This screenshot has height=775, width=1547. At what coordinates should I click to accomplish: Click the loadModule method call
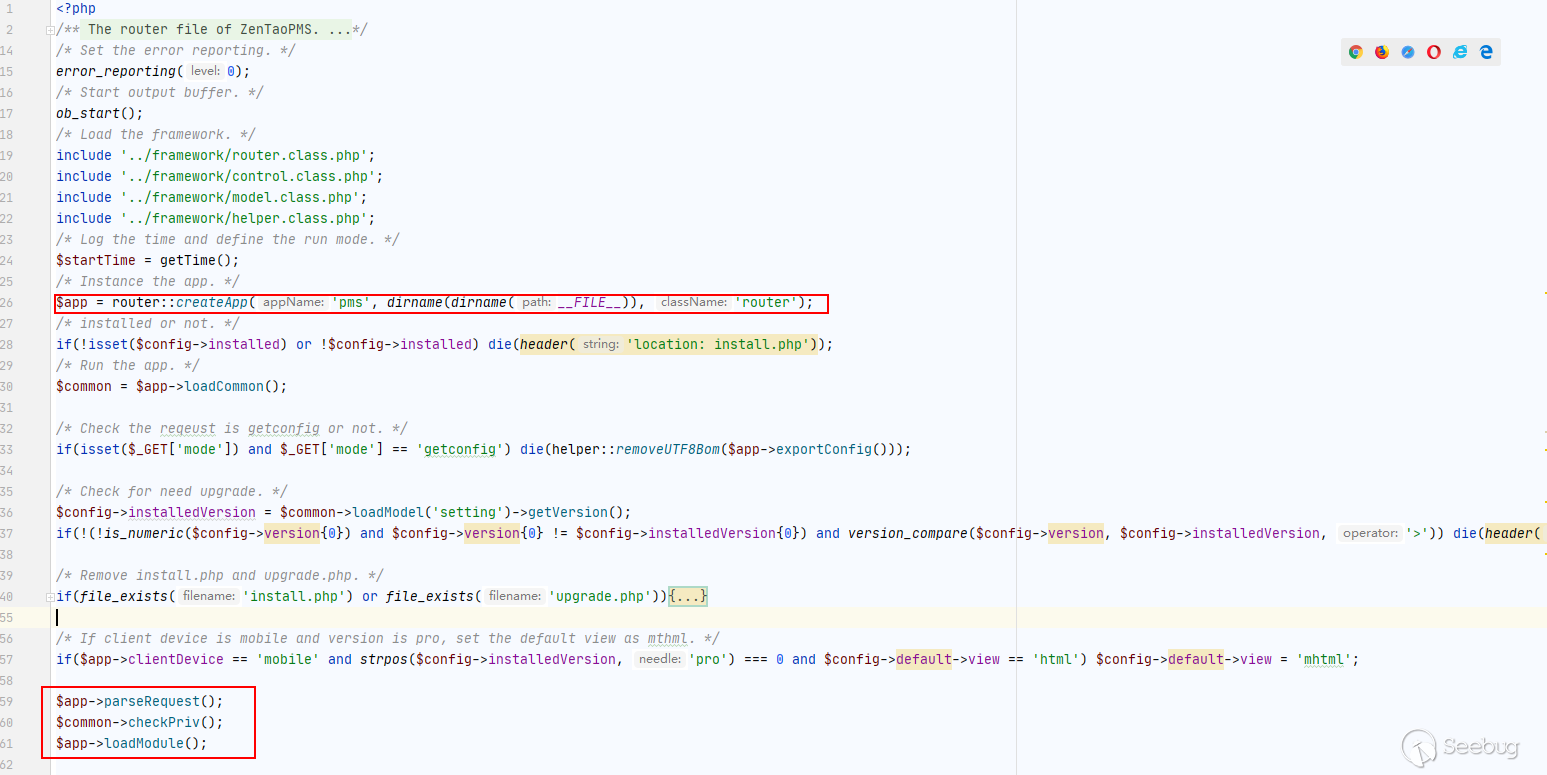pyautogui.click(x=144, y=743)
